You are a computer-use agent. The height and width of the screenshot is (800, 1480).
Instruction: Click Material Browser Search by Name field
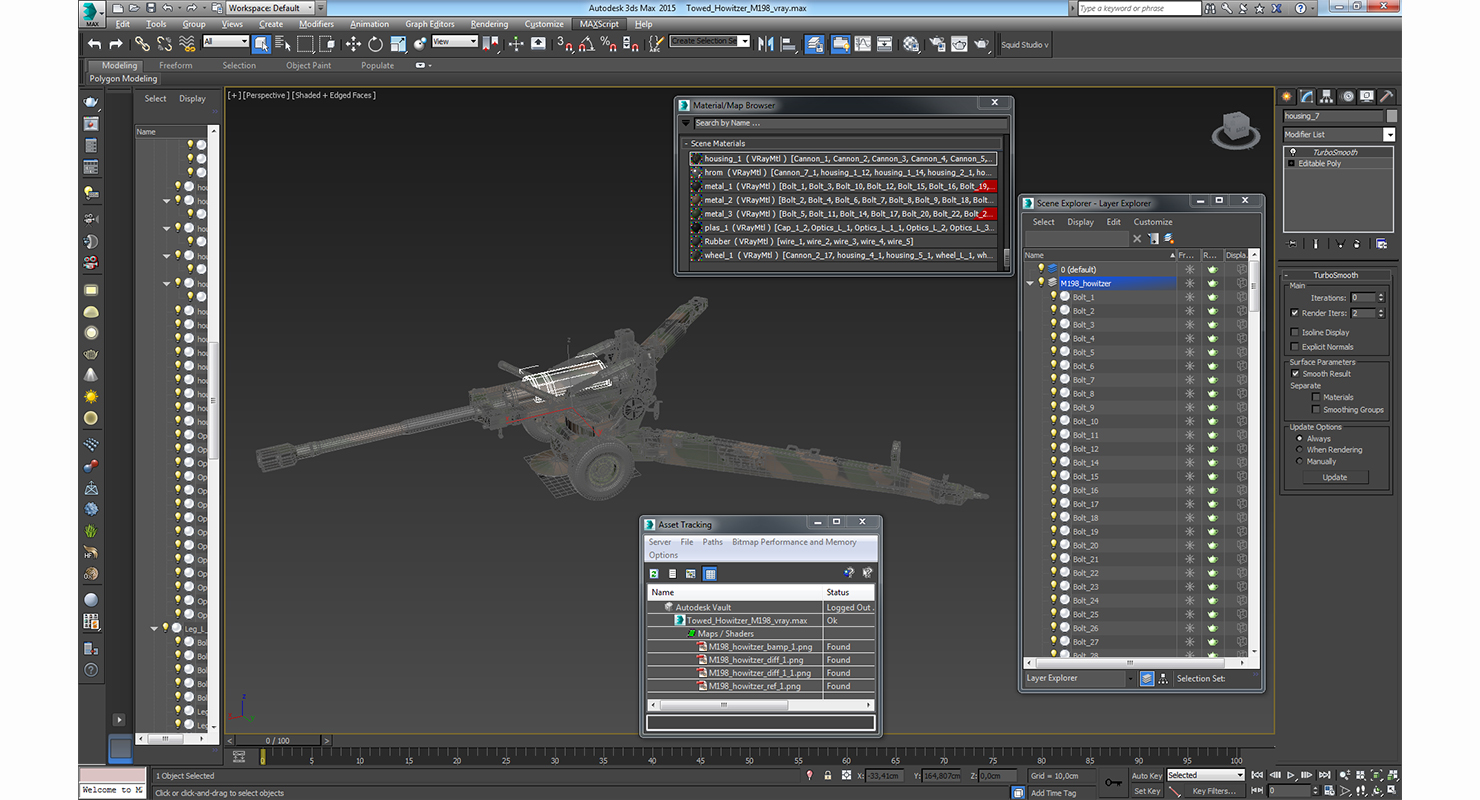coord(850,123)
